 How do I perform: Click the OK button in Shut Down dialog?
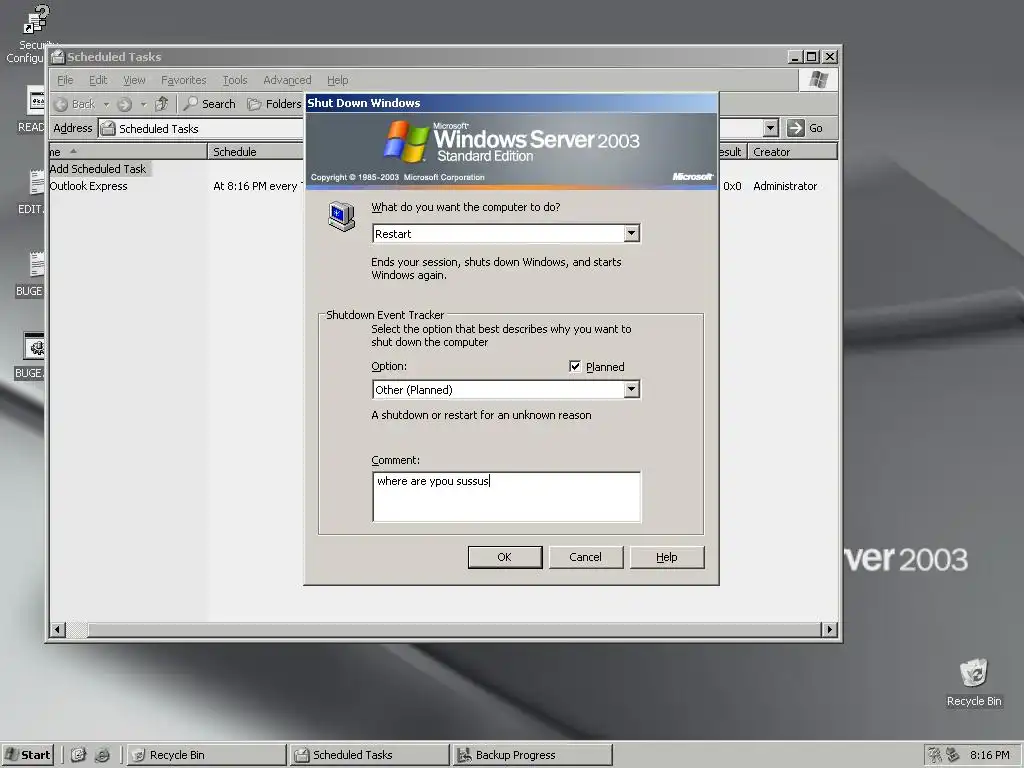[505, 557]
